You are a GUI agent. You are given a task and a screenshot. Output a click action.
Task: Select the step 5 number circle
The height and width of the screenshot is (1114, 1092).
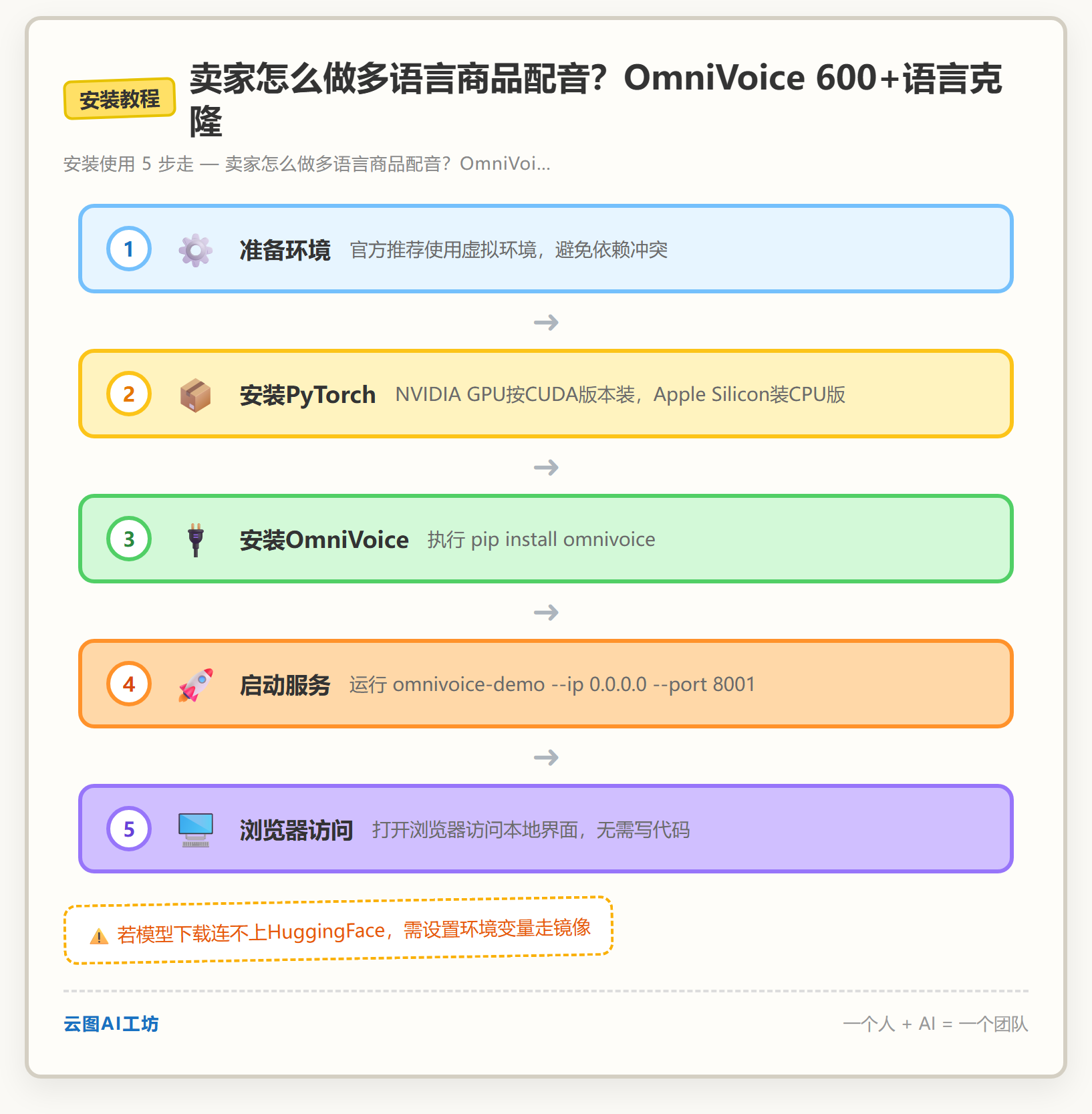pos(129,829)
